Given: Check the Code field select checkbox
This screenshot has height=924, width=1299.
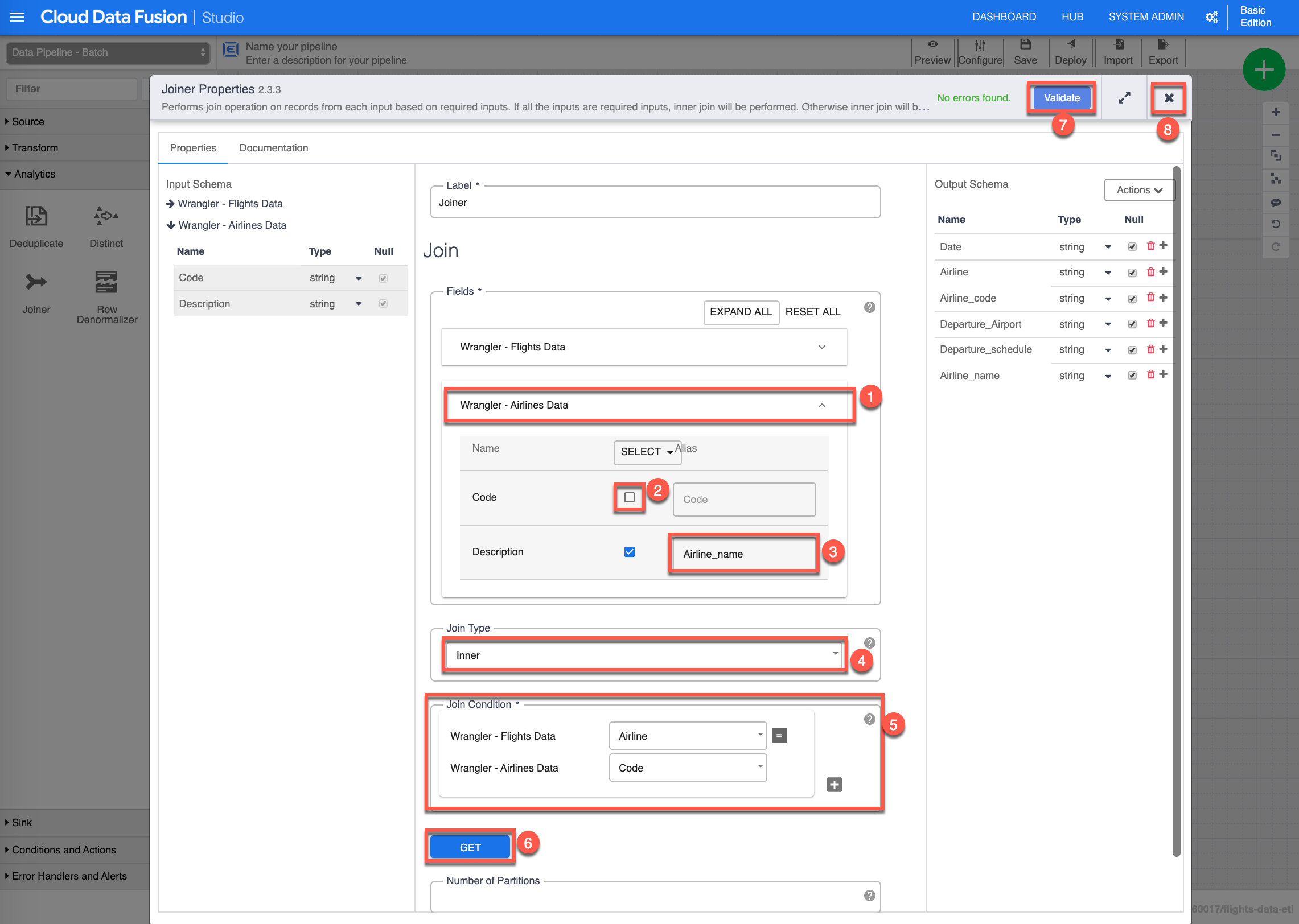Looking at the screenshot, I should 629,497.
